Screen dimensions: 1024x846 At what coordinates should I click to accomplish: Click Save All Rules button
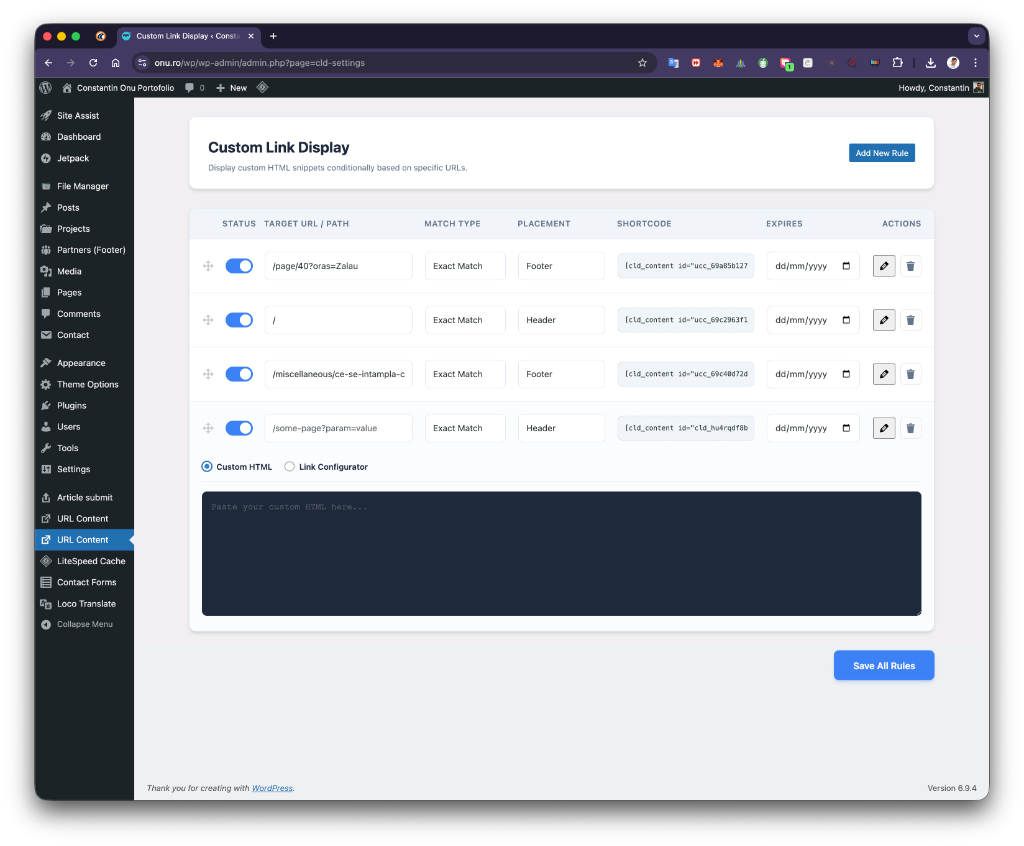tap(884, 666)
